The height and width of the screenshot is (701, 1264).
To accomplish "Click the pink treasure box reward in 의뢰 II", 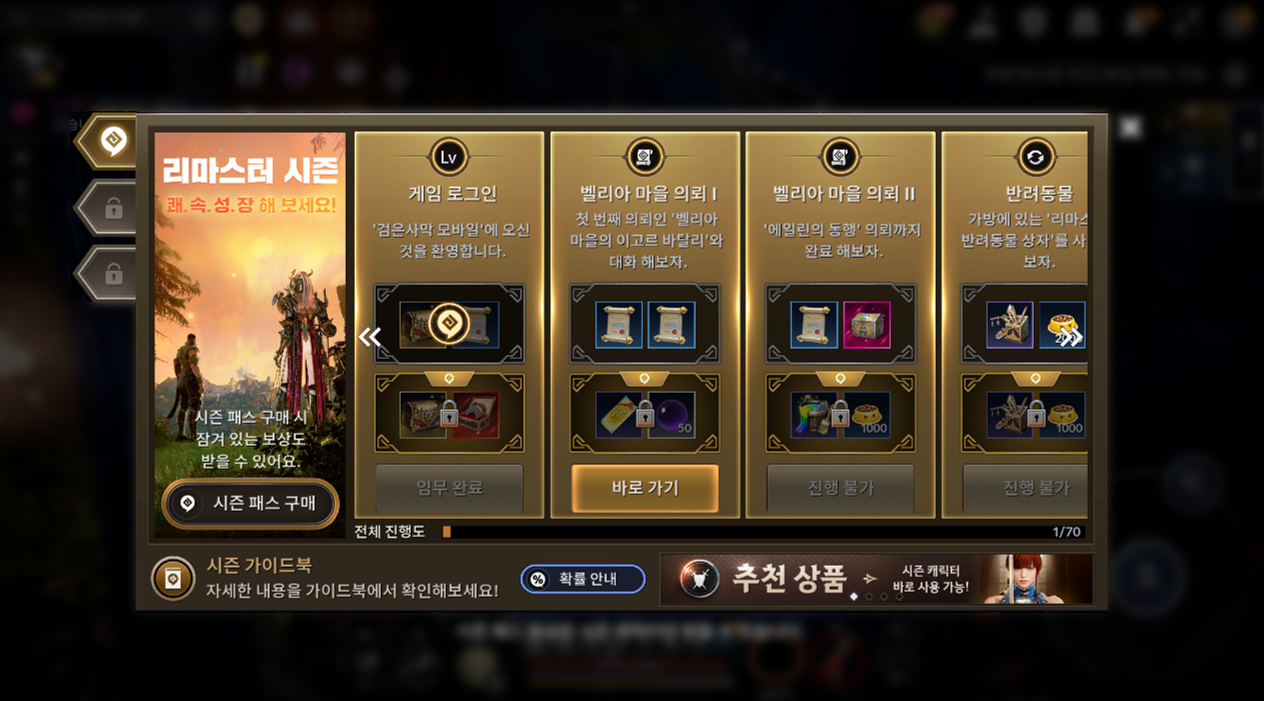I will pos(867,325).
